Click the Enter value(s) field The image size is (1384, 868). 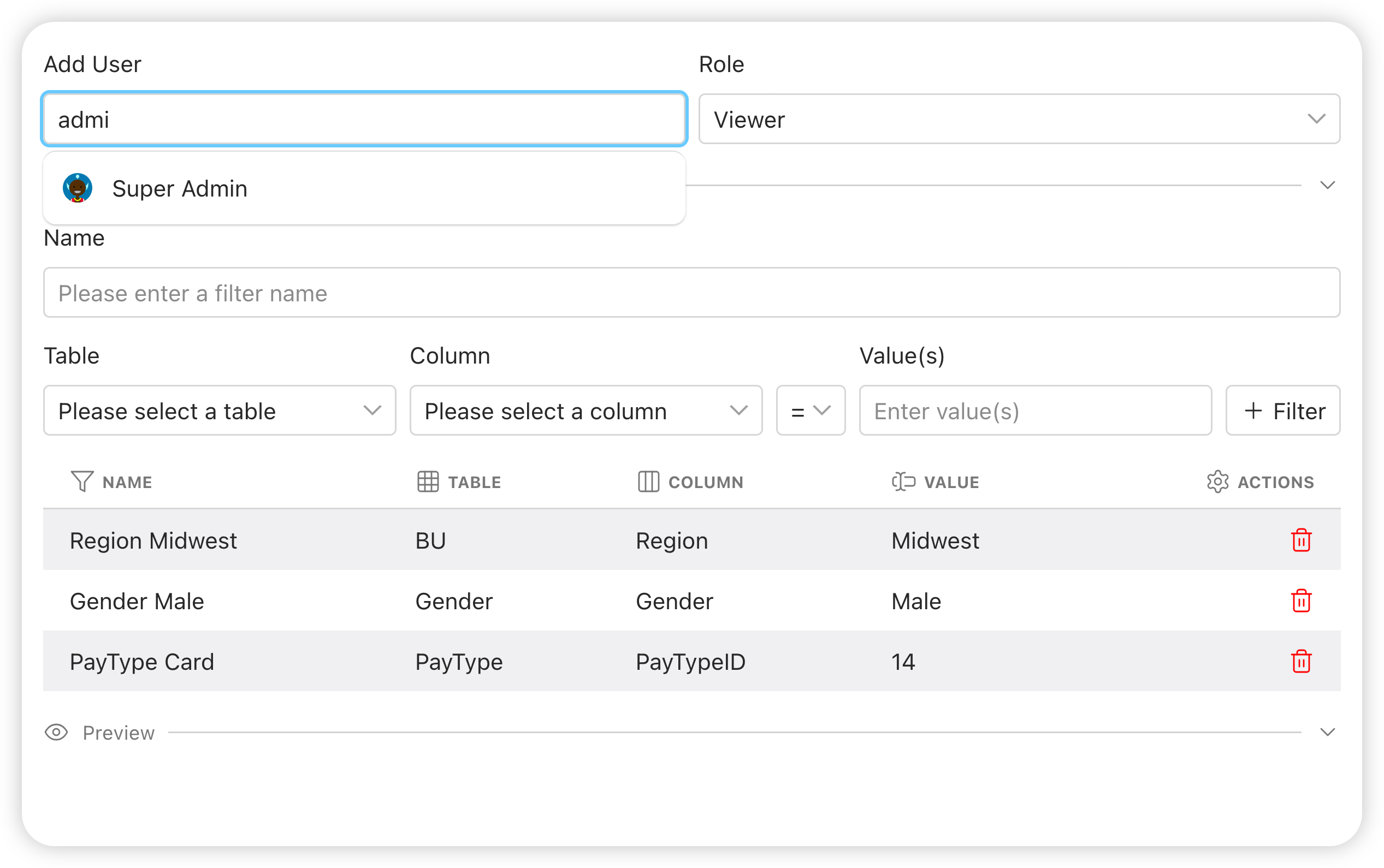[x=1035, y=411]
